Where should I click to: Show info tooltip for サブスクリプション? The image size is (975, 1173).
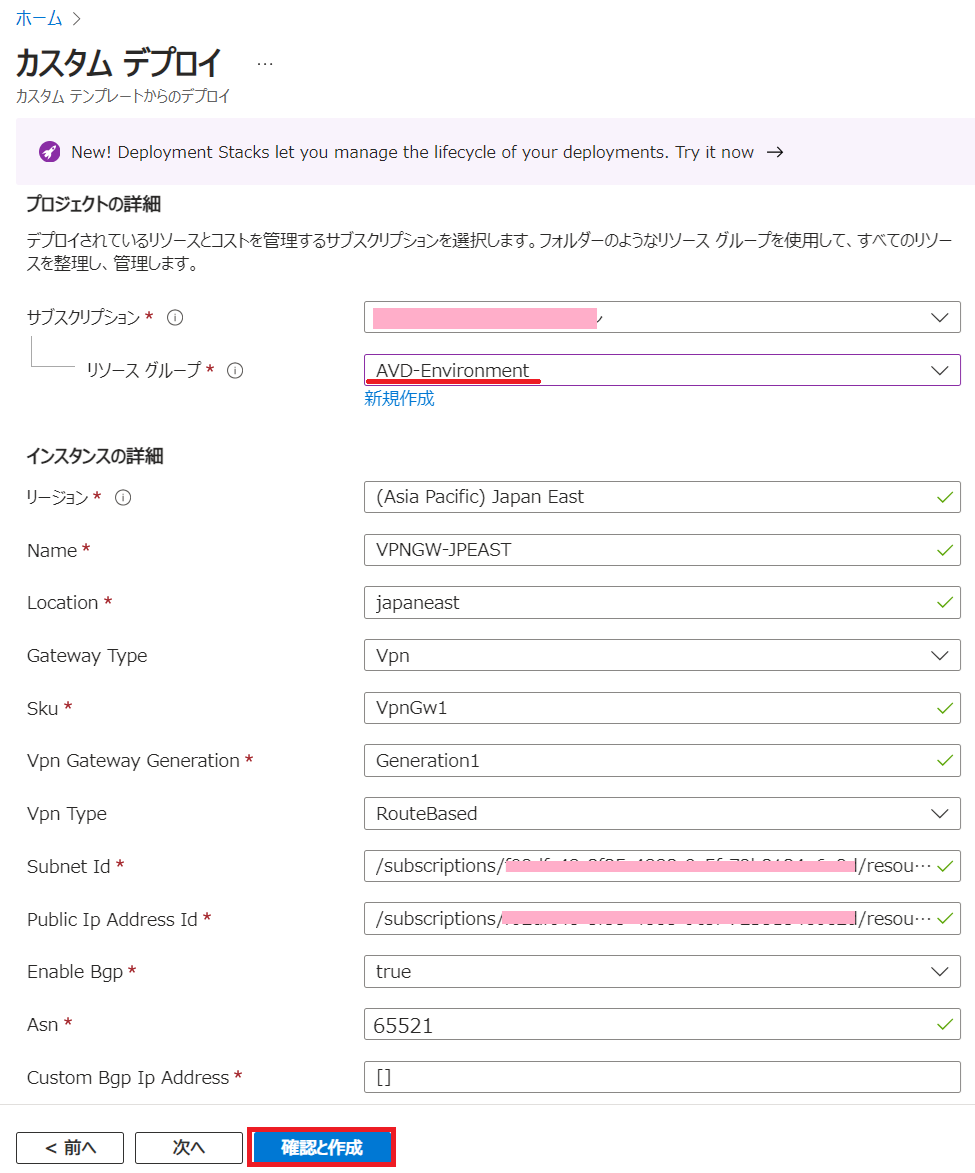[x=175, y=318]
